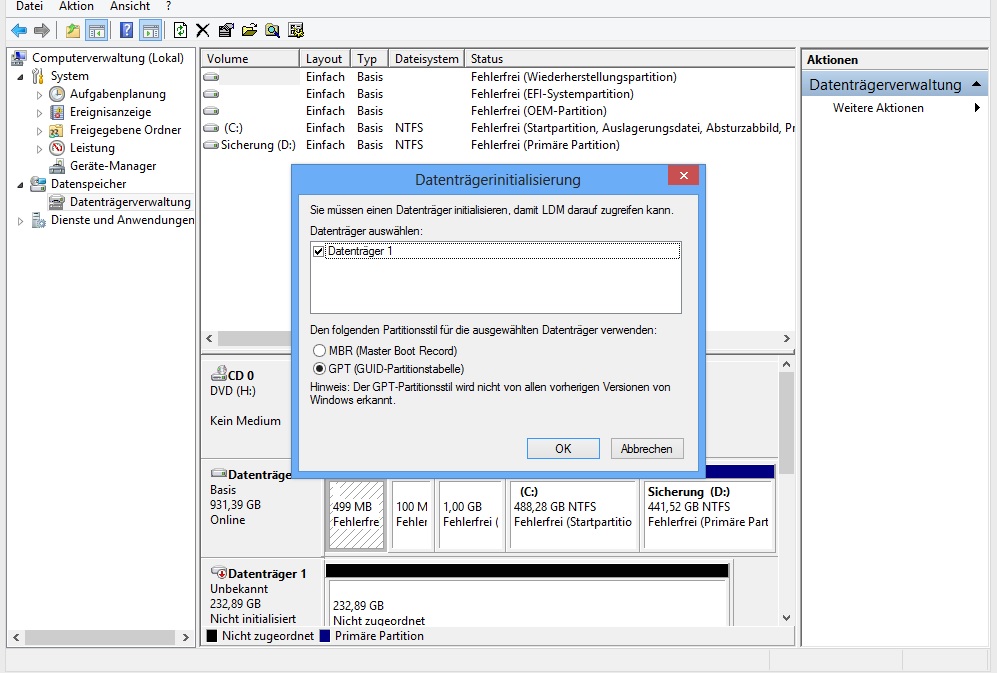This screenshot has width=997, height=673.
Task: Select the 1,00 GB OEM partition block
Action: pyautogui.click(x=470, y=515)
